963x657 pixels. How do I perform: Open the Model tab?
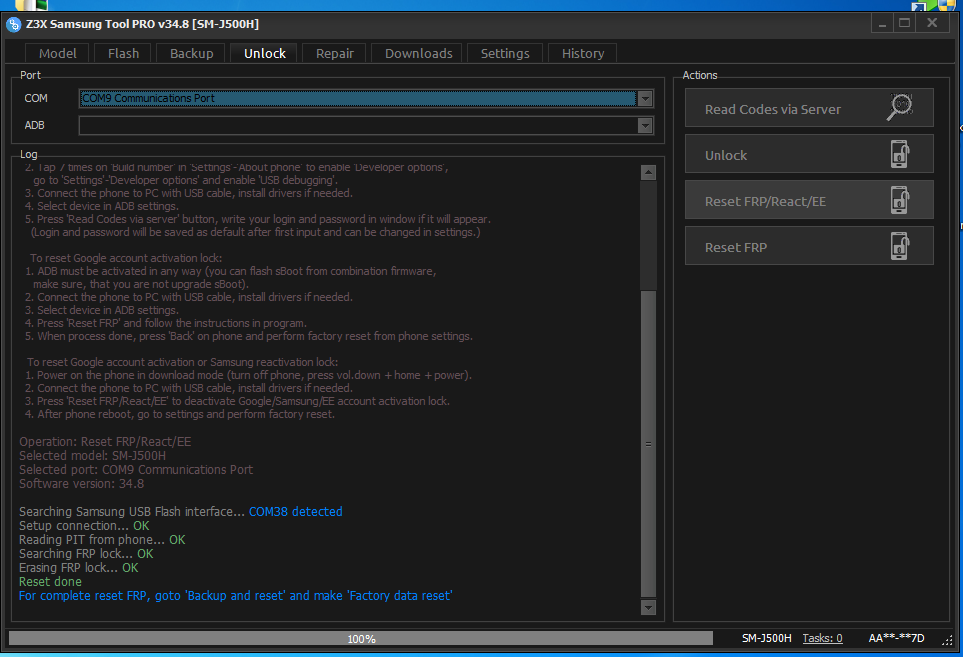[57, 53]
